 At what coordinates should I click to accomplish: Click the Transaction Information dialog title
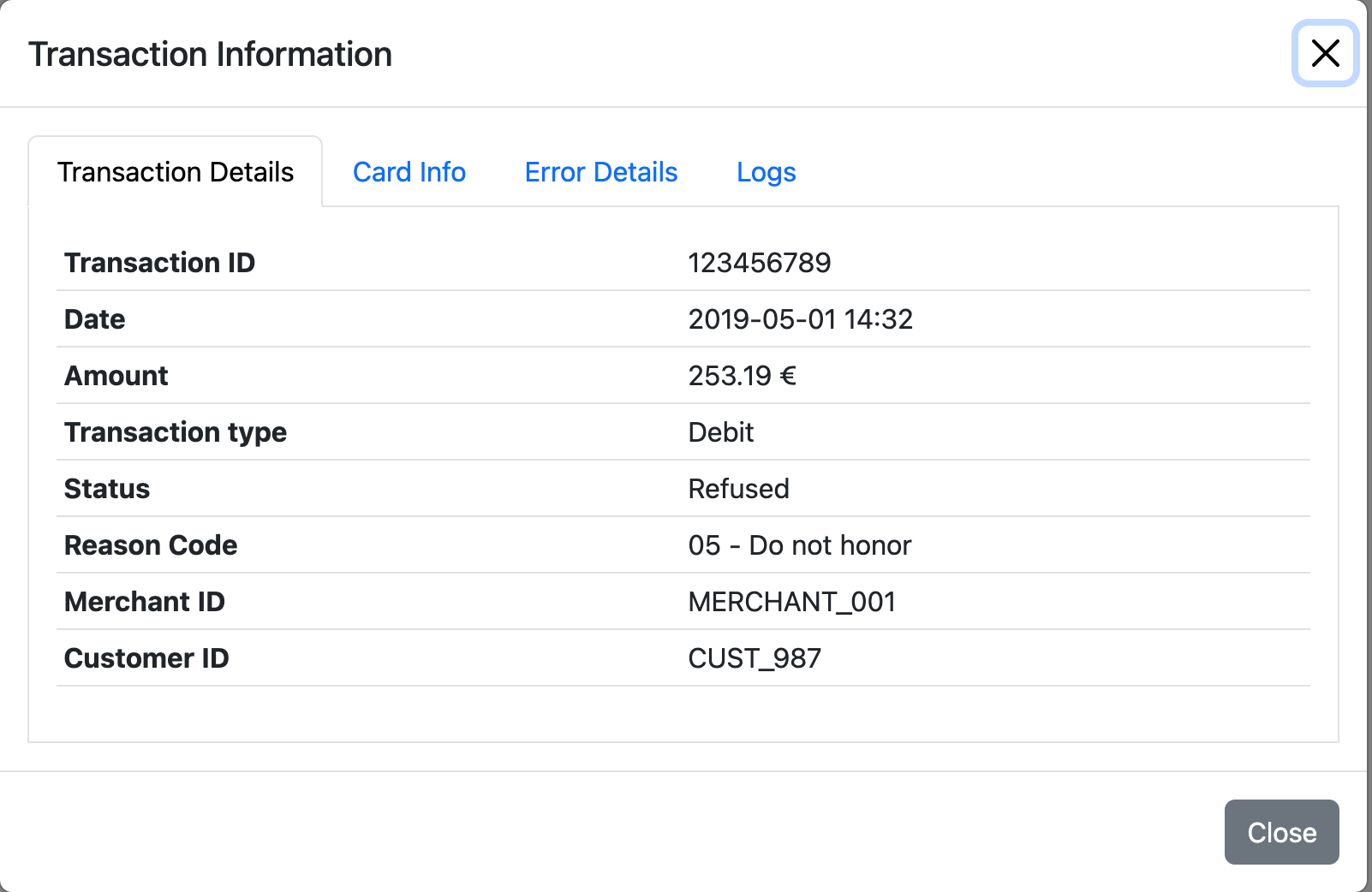211,54
